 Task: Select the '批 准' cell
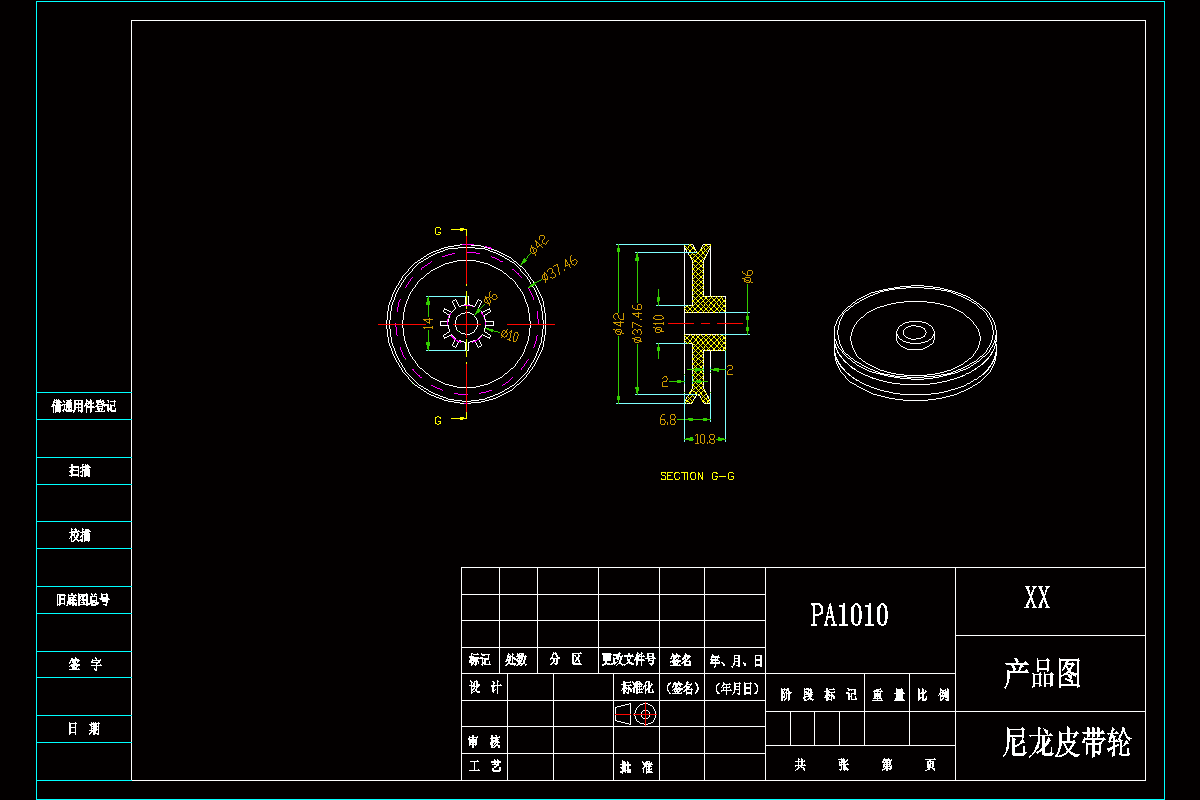point(636,766)
